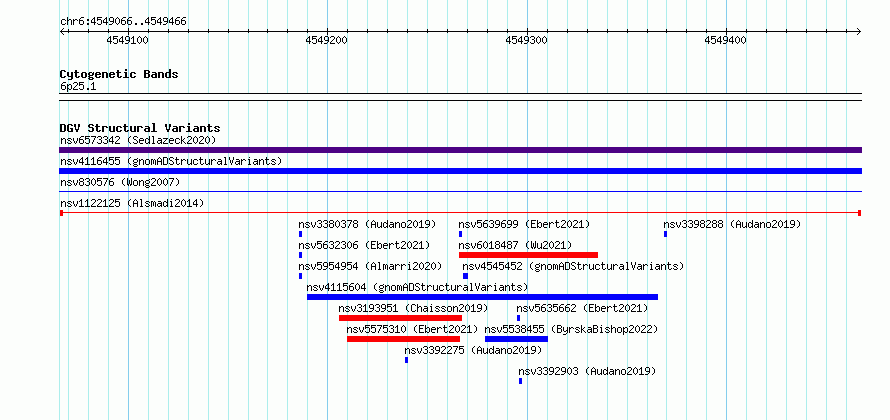The image size is (890, 420).
Task: Open variant nsv5639699 (Ebert2021) label
Action: point(524,224)
